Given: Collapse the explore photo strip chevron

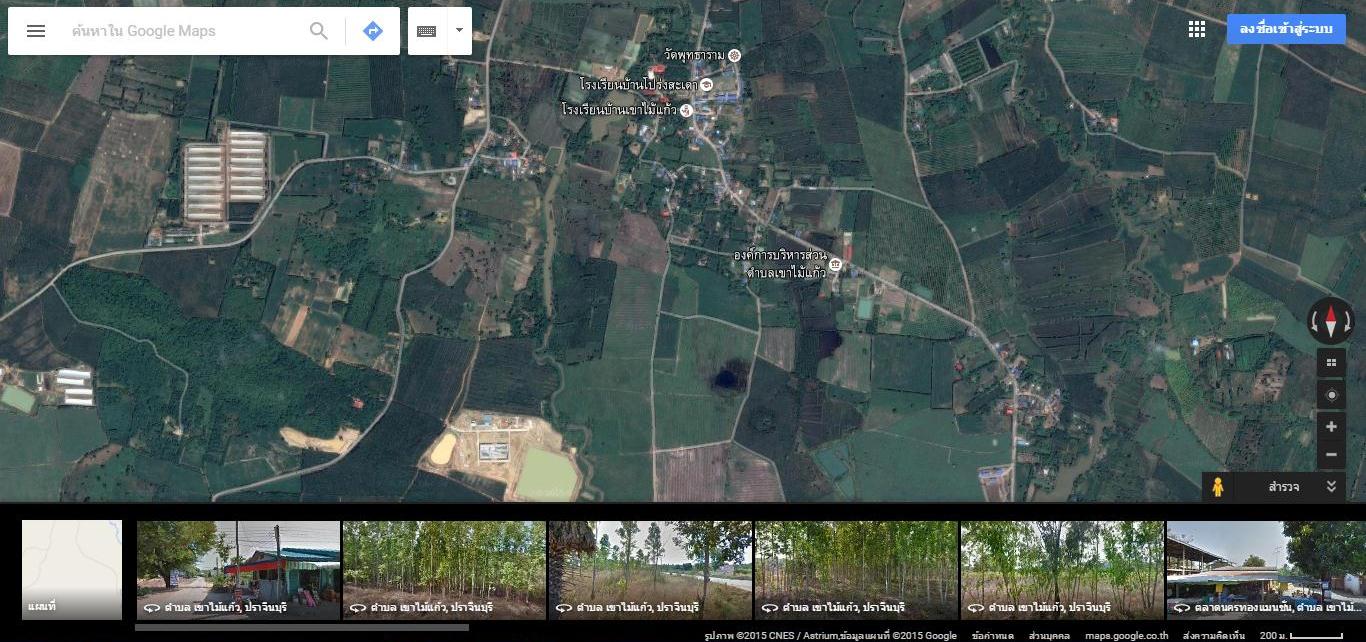Looking at the screenshot, I should (1331, 487).
